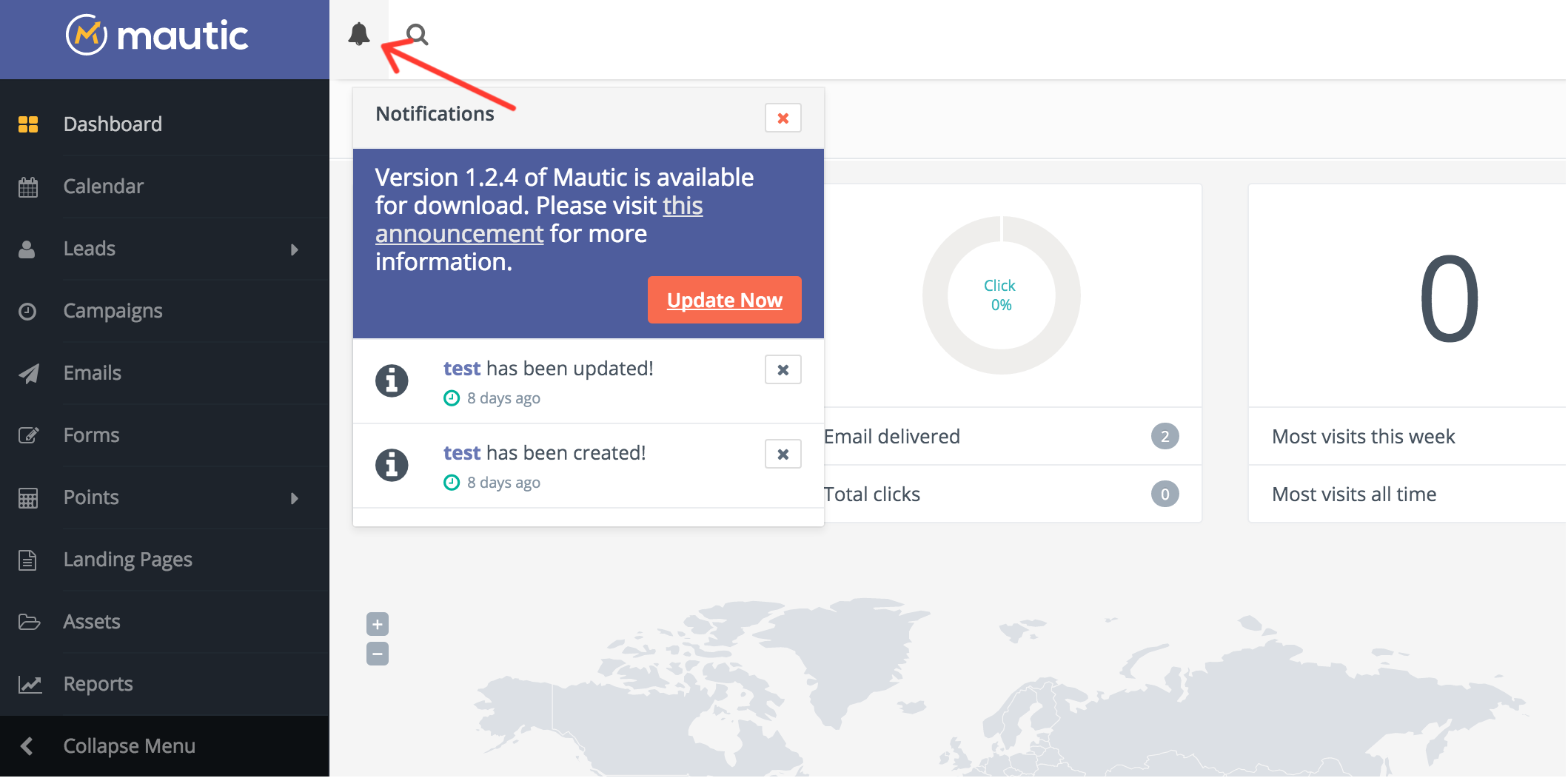Open the Emails menu item
The width and height of the screenshot is (1568, 778).
(164, 373)
